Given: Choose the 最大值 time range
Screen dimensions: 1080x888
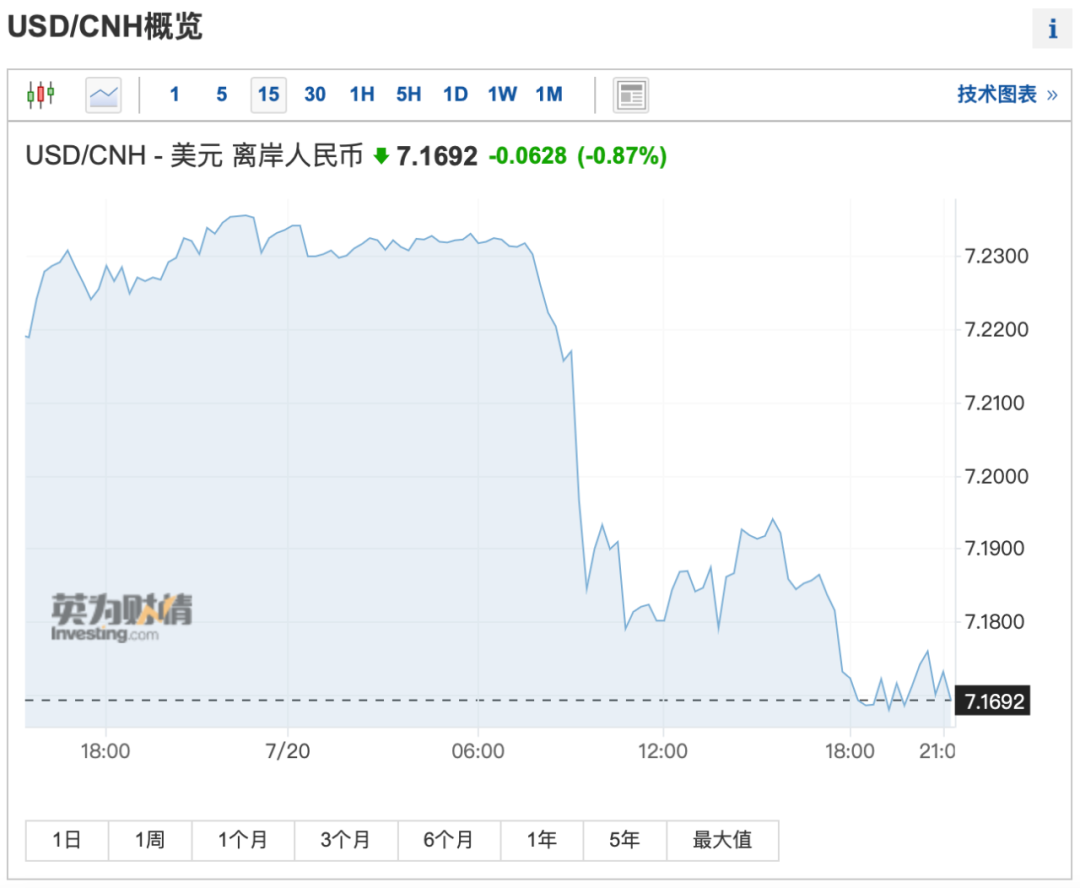Looking at the screenshot, I should (722, 840).
